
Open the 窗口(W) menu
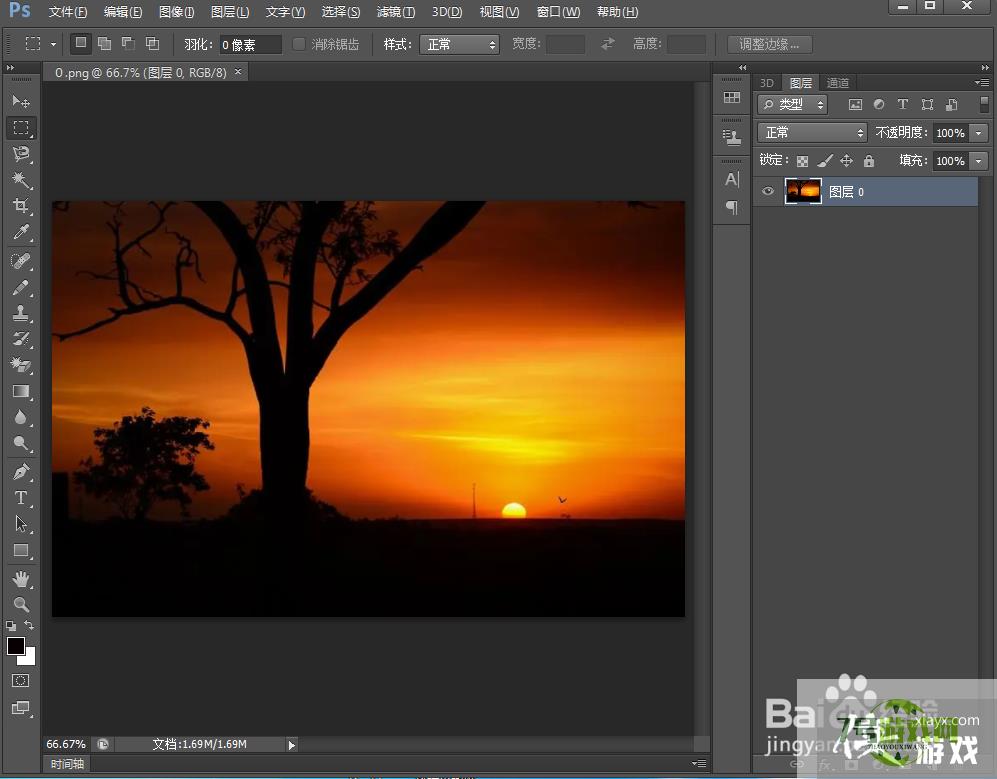(558, 12)
